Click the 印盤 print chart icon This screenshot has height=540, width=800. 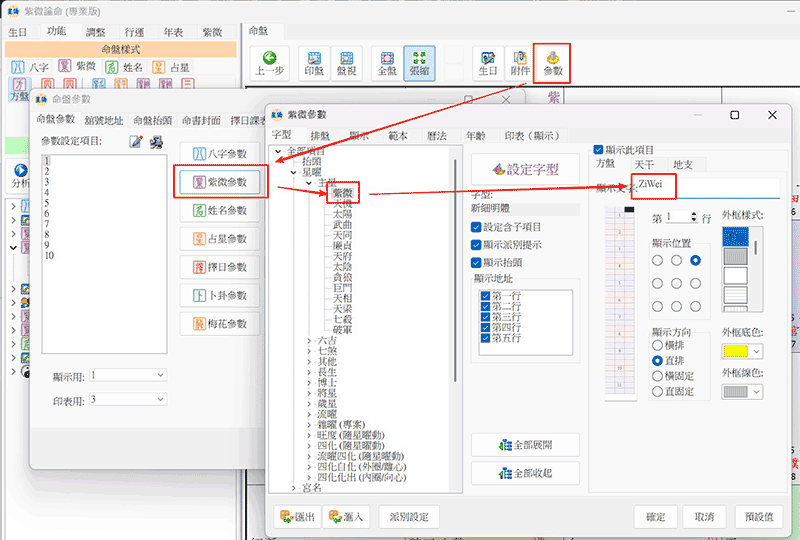point(313,62)
